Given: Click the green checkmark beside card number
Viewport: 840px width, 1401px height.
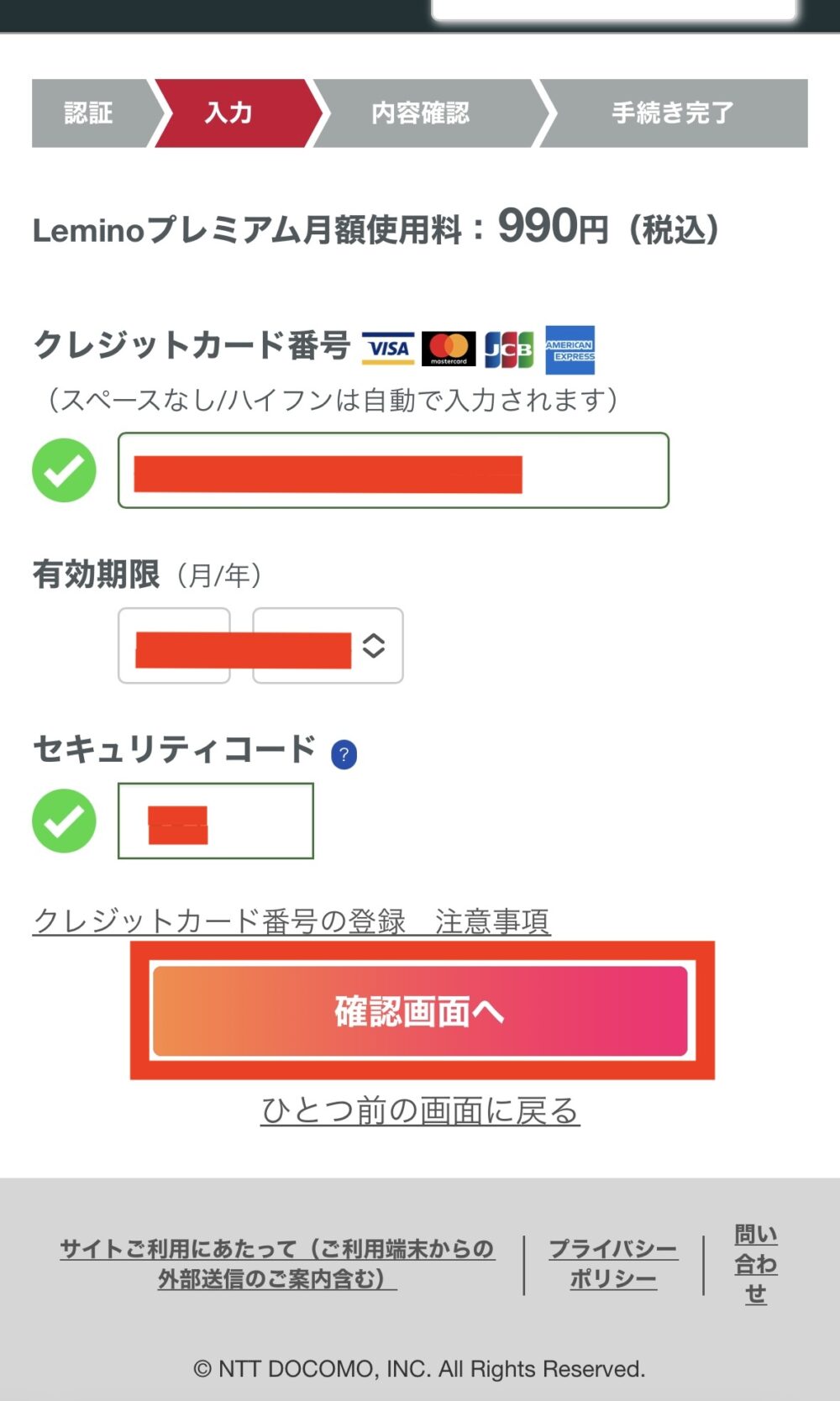Looking at the screenshot, I should 64,470.
